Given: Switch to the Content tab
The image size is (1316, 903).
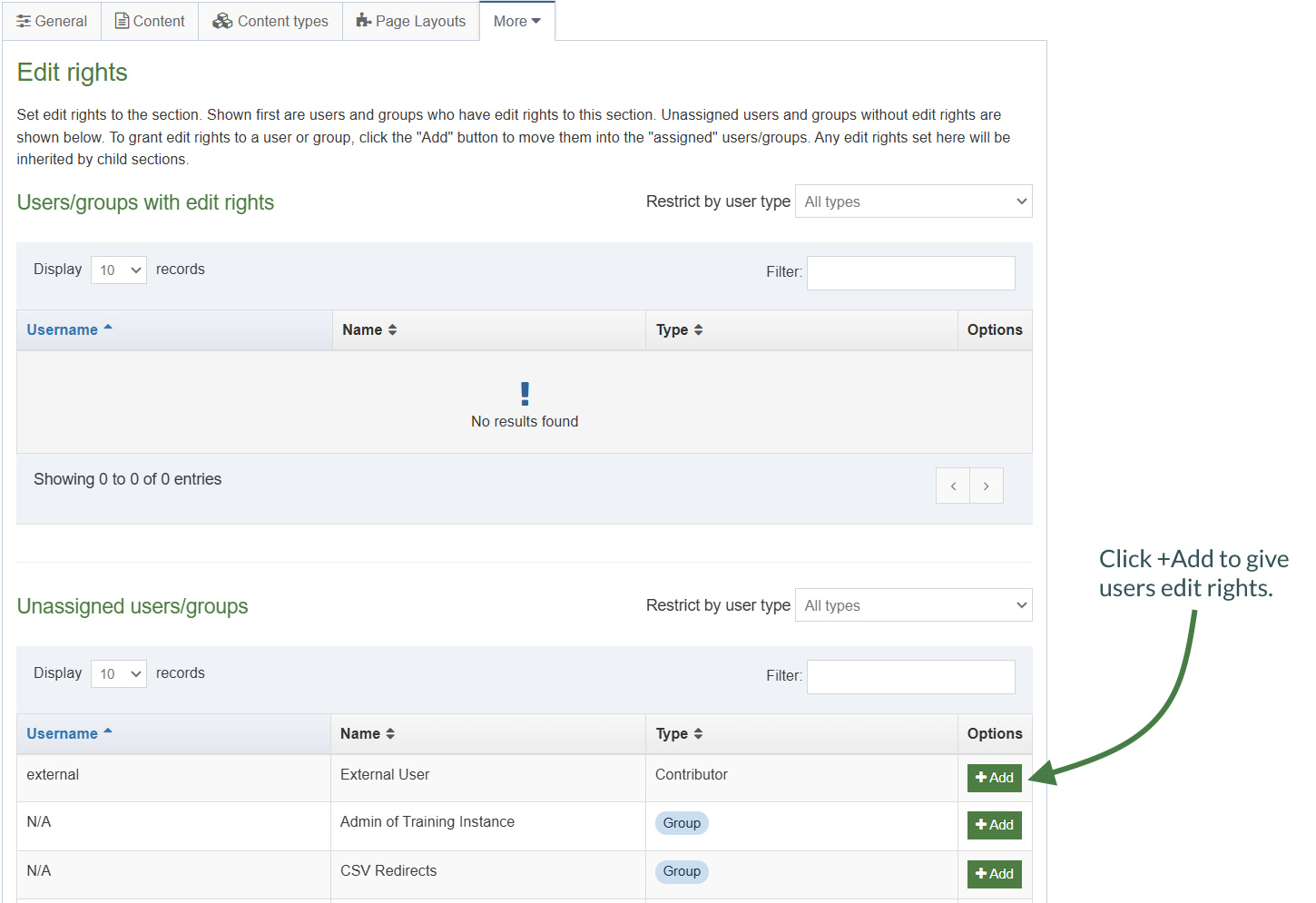Looking at the screenshot, I should pos(149,20).
